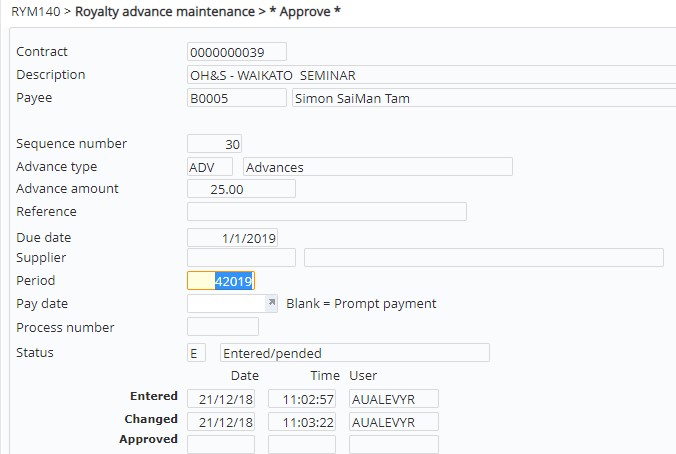Open the Pay date calendar picker icon
This screenshot has height=454, width=676.
(272, 303)
